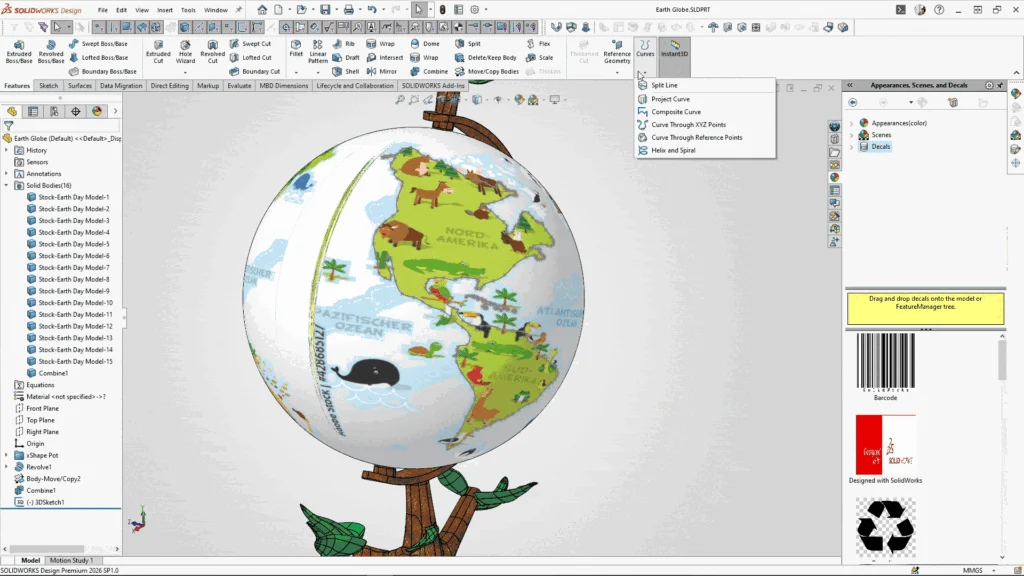Image resolution: width=1024 pixels, height=576 pixels.
Task: Select the Extruded Boss/Base tool
Action: pyautogui.click(x=18, y=51)
